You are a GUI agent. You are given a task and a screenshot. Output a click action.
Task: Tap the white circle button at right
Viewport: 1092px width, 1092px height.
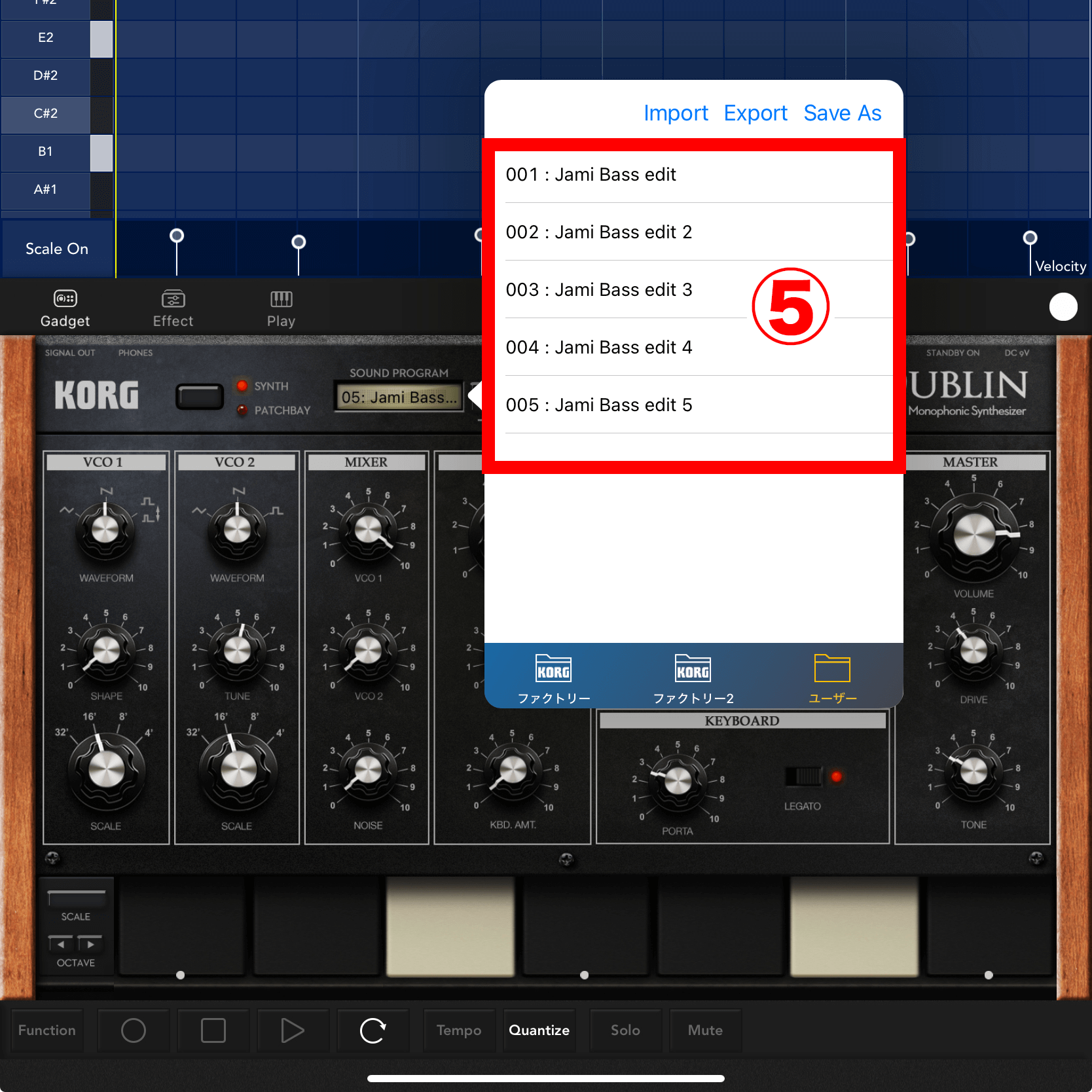[1063, 307]
